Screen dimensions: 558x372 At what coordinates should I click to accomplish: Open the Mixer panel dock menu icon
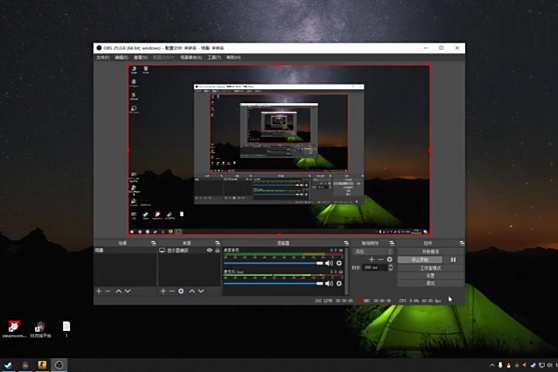pos(346,243)
